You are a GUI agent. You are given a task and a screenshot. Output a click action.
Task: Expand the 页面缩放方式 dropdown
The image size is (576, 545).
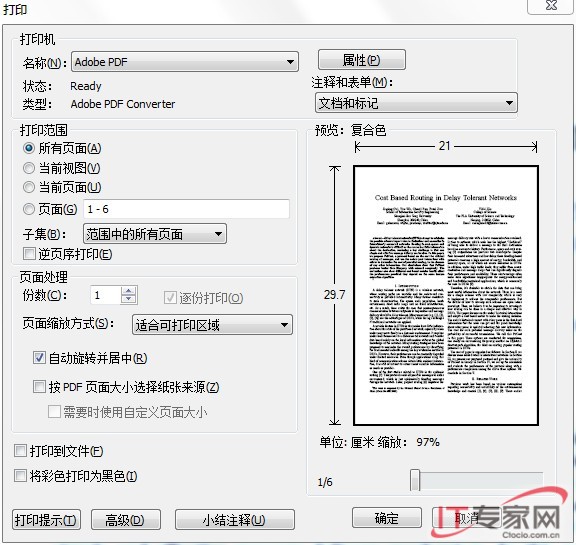point(212,325)
